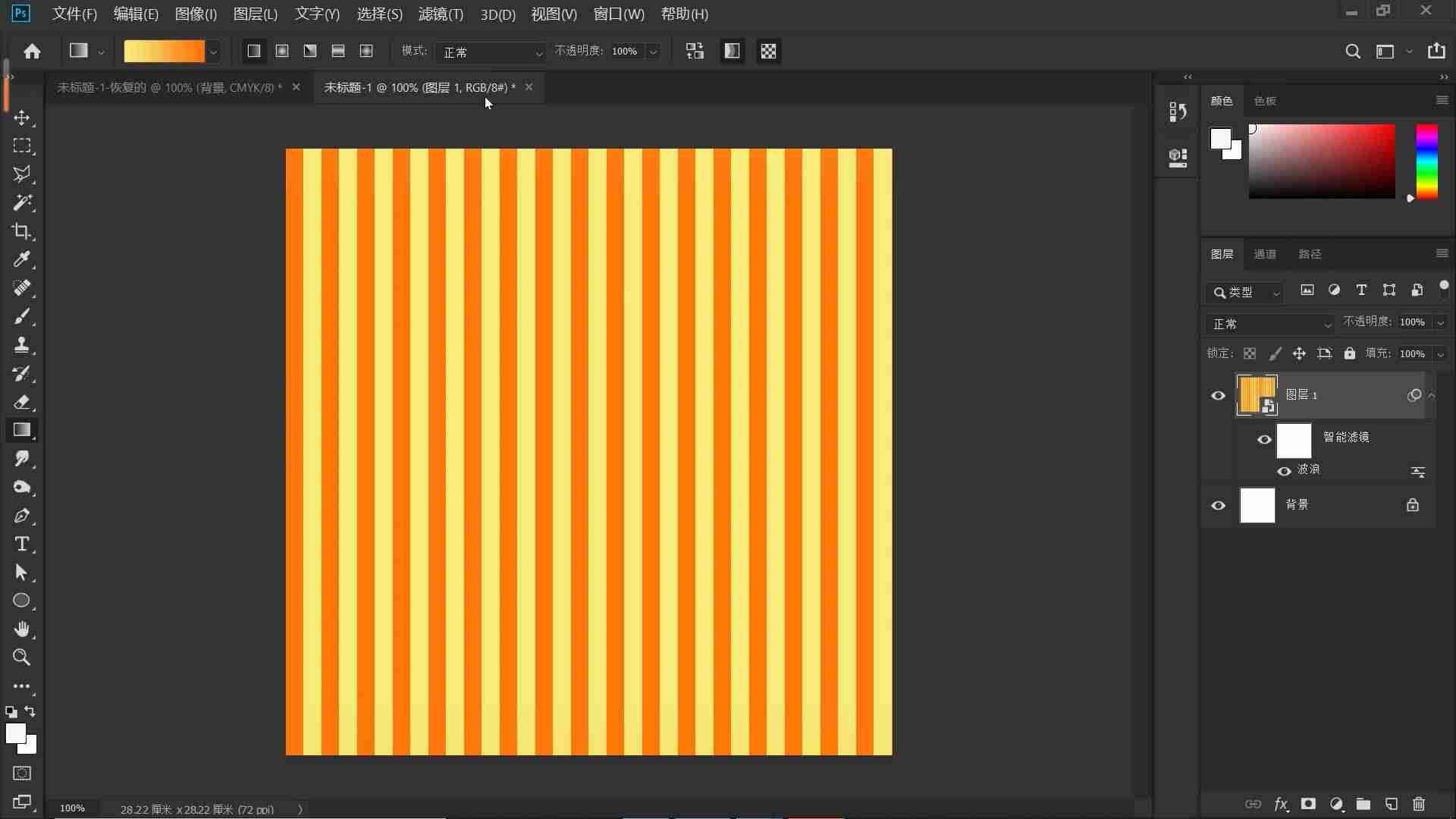This screenshot has height=819, width=1456.
Task: Choose diamond gradient style
Action: pos(366,51)
